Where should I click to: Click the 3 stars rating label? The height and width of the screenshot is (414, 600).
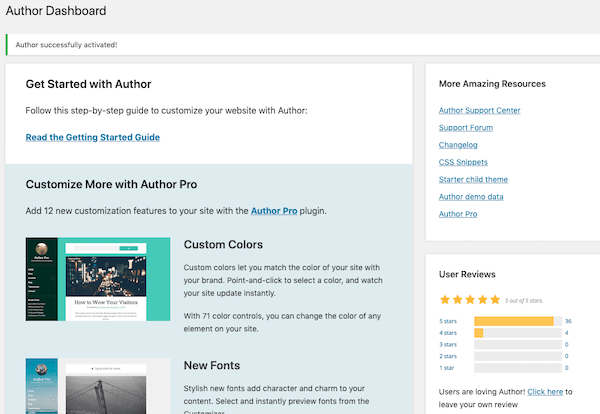448,345
